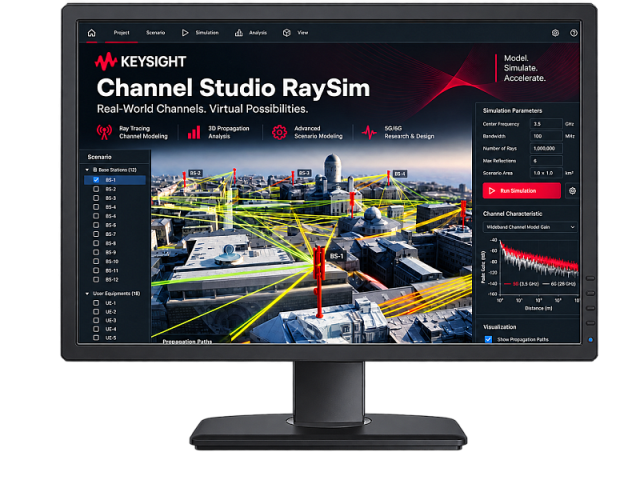Image resolution: width=640 pixels, height=480 pixels.
Task: Click the Number of Rays field
Action: [x=546, y=148]
